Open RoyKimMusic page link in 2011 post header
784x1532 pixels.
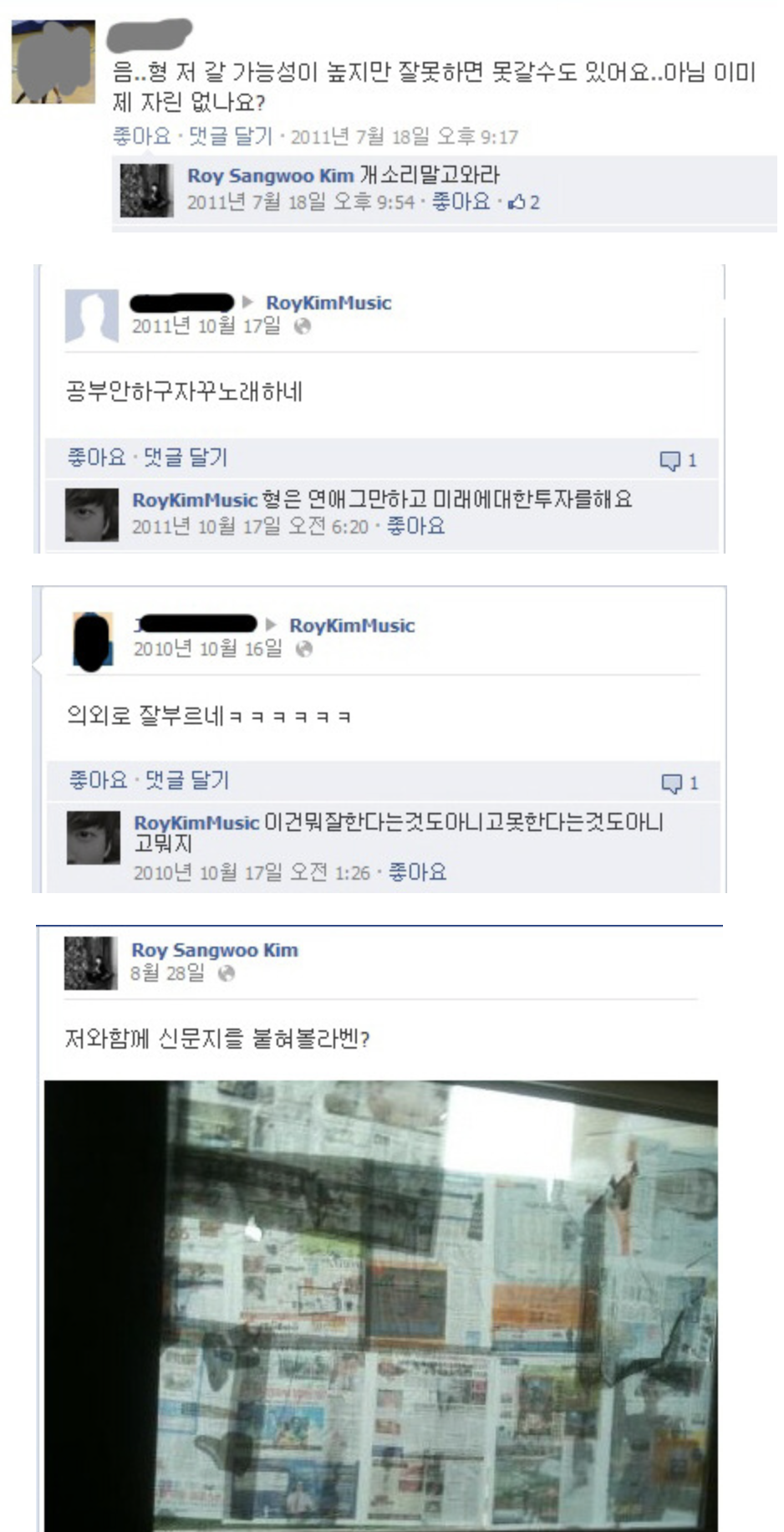tap(328, 303)
